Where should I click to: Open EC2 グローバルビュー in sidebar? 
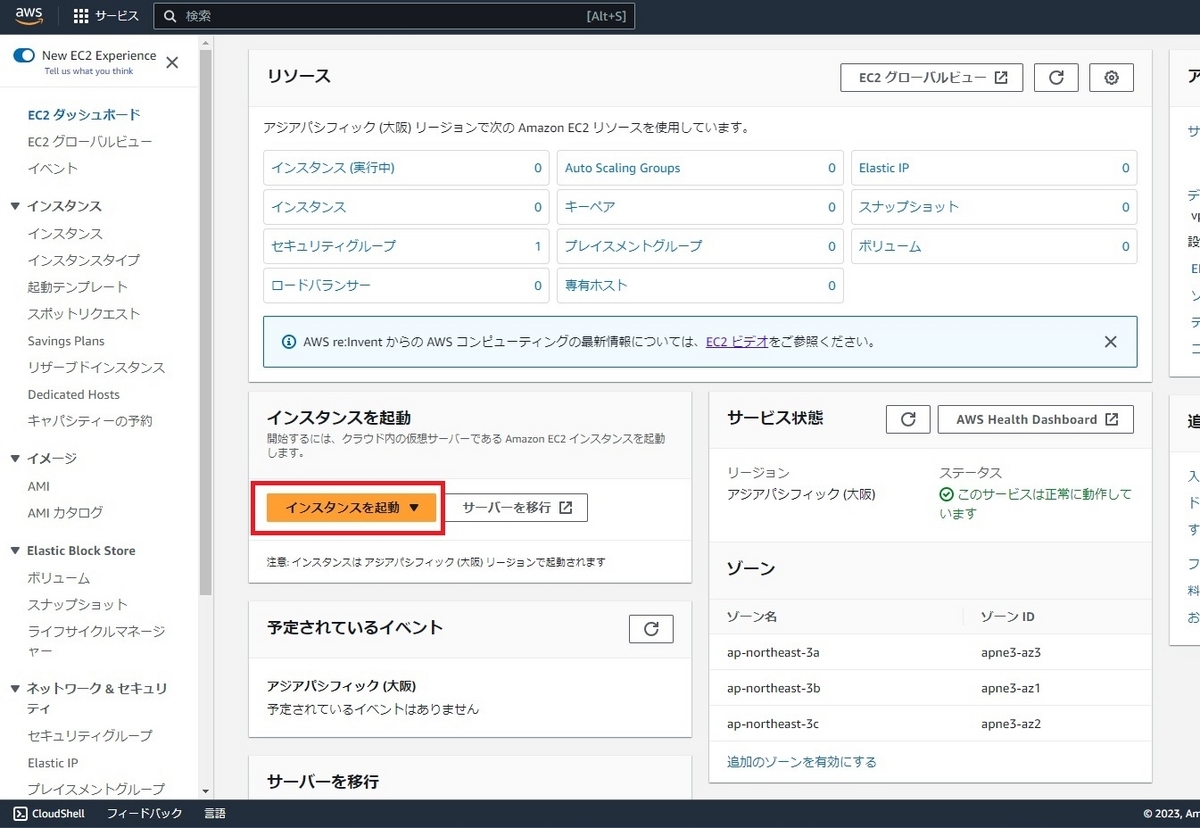(x=90, y=142)
